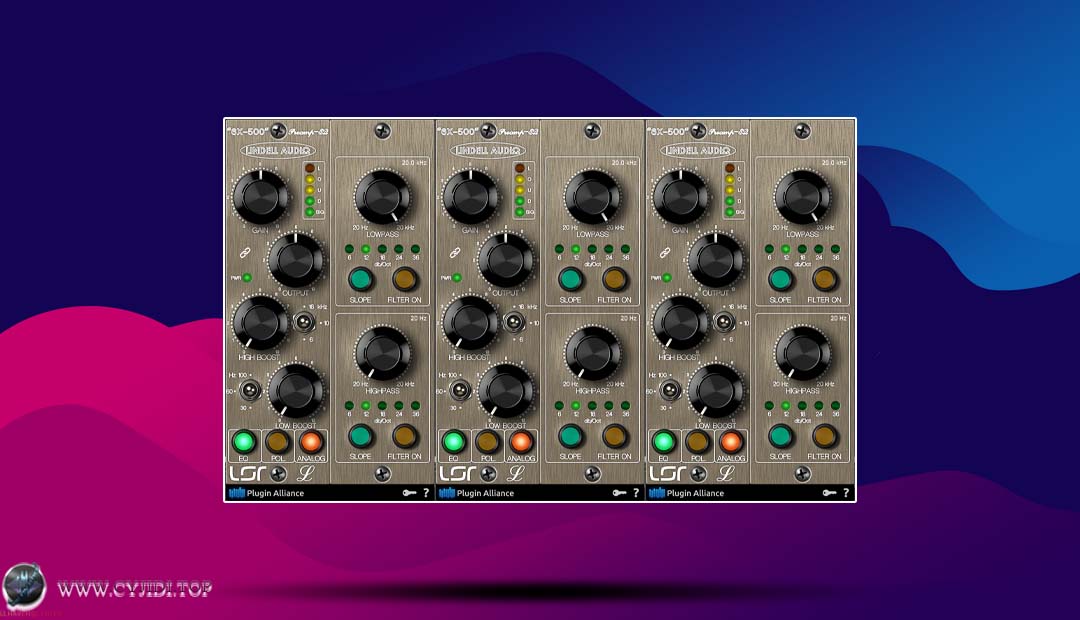Flip high boost kHz switch in right plugin

pos(724,322)
